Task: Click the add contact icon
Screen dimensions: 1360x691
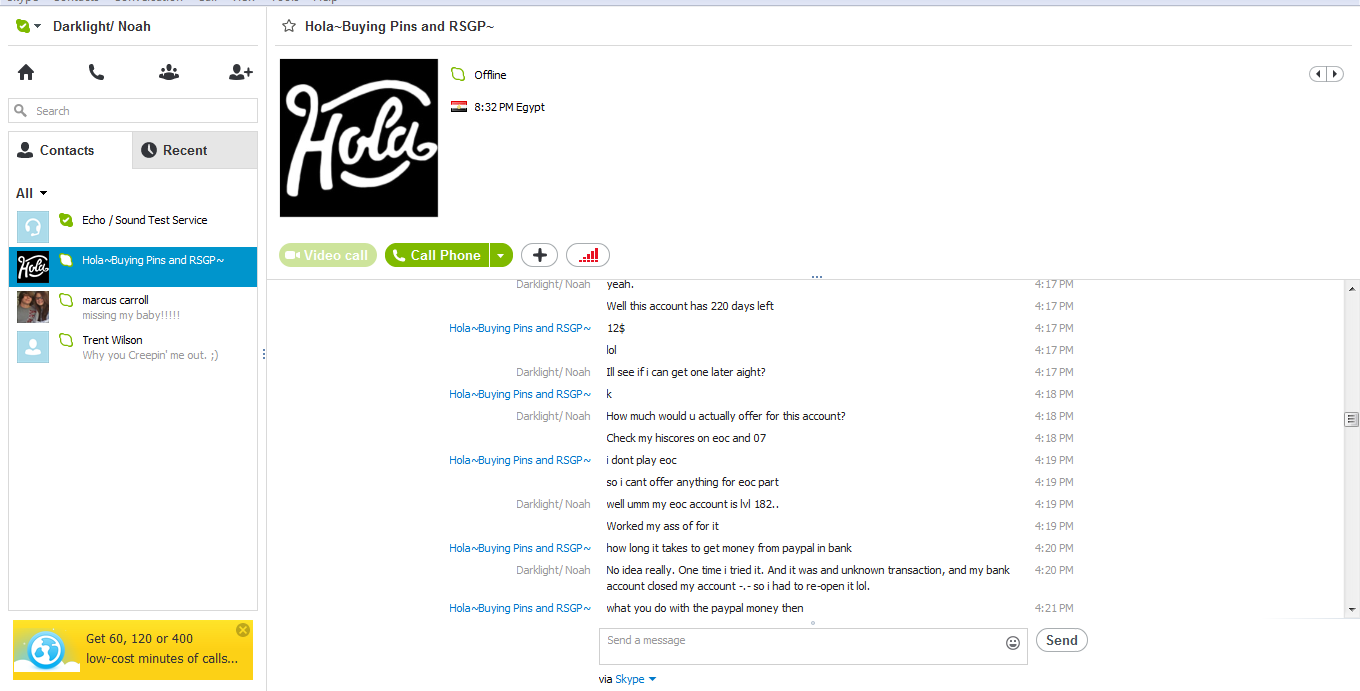Action: (240, 72)
